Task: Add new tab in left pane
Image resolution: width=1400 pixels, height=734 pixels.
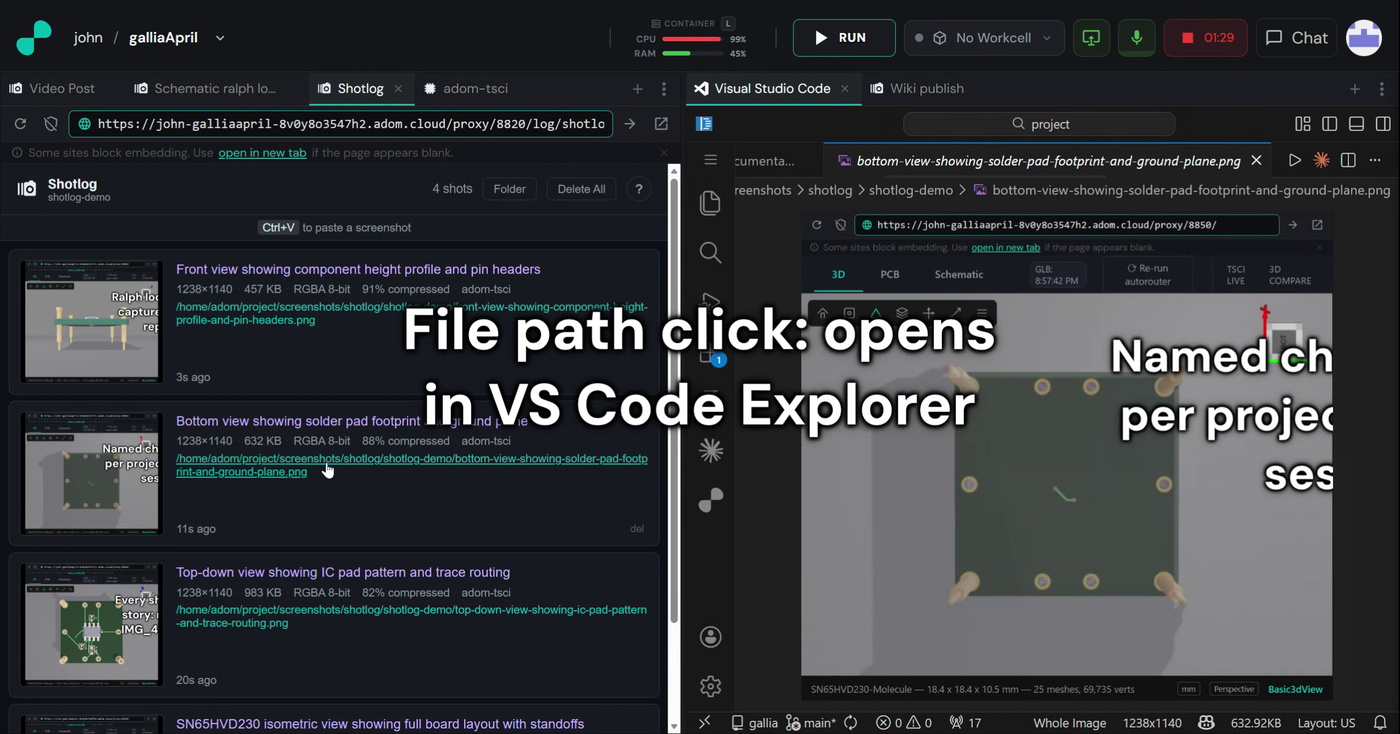Action: coord(637,88)
